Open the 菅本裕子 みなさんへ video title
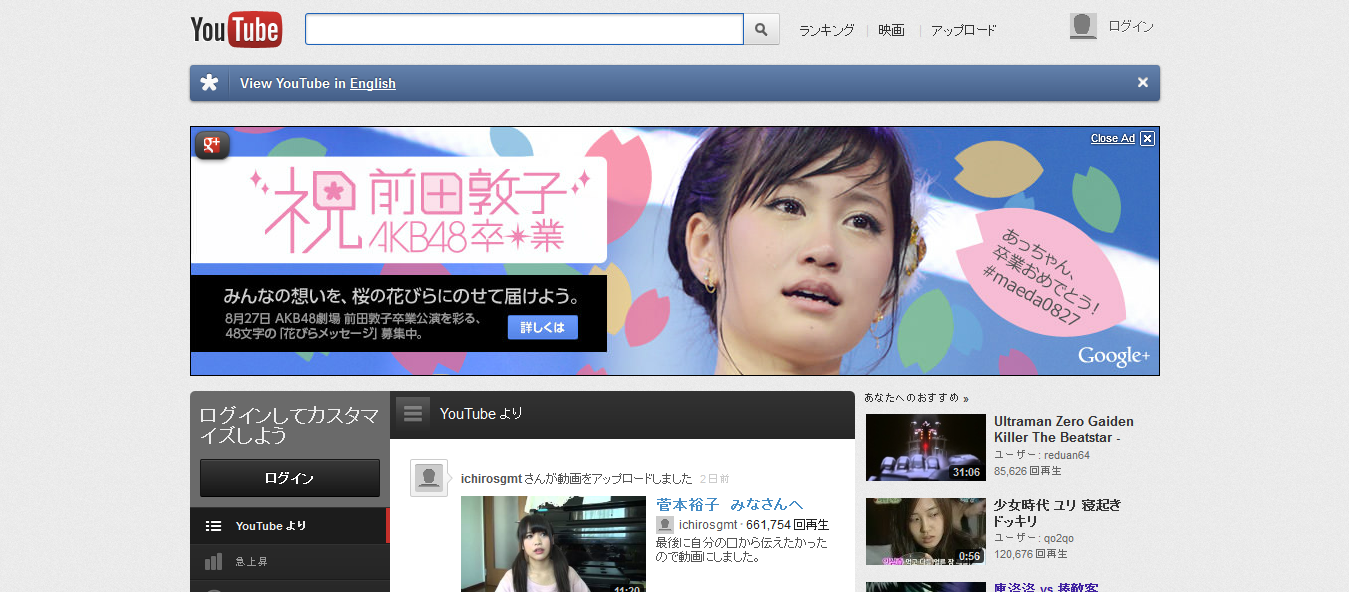This screenshot has height=592, width=1349. point(730,504)
